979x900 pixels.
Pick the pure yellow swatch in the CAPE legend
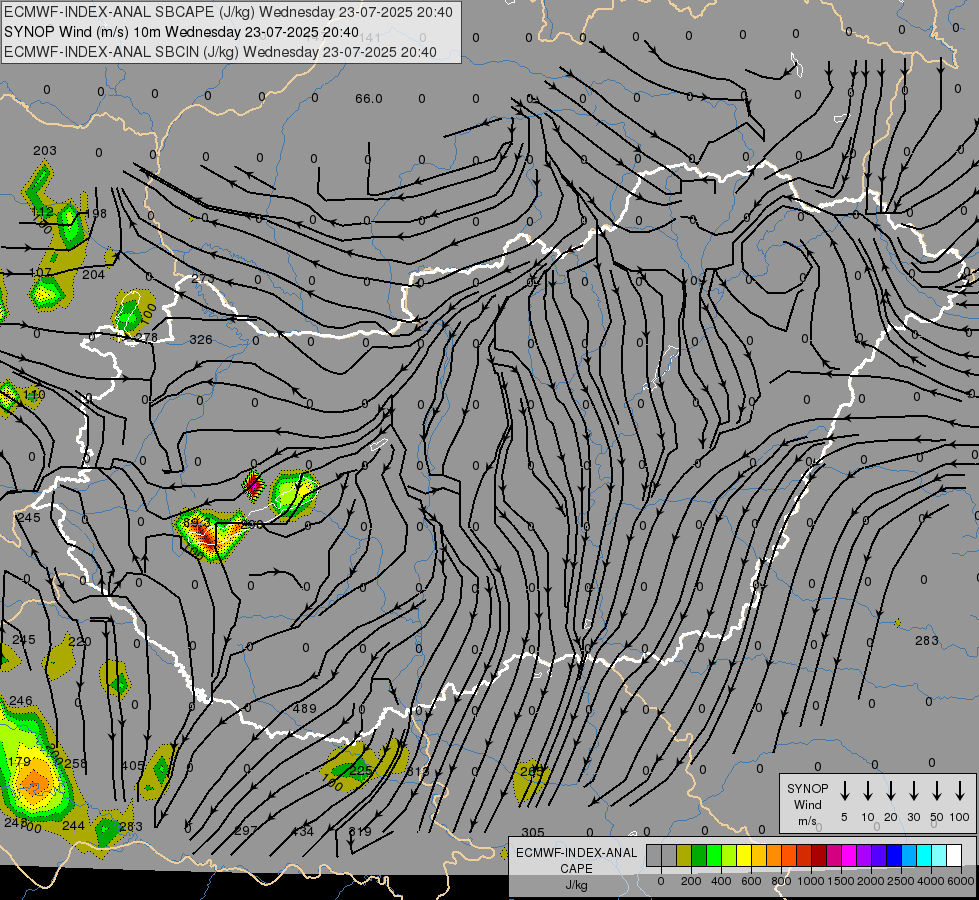744,855
